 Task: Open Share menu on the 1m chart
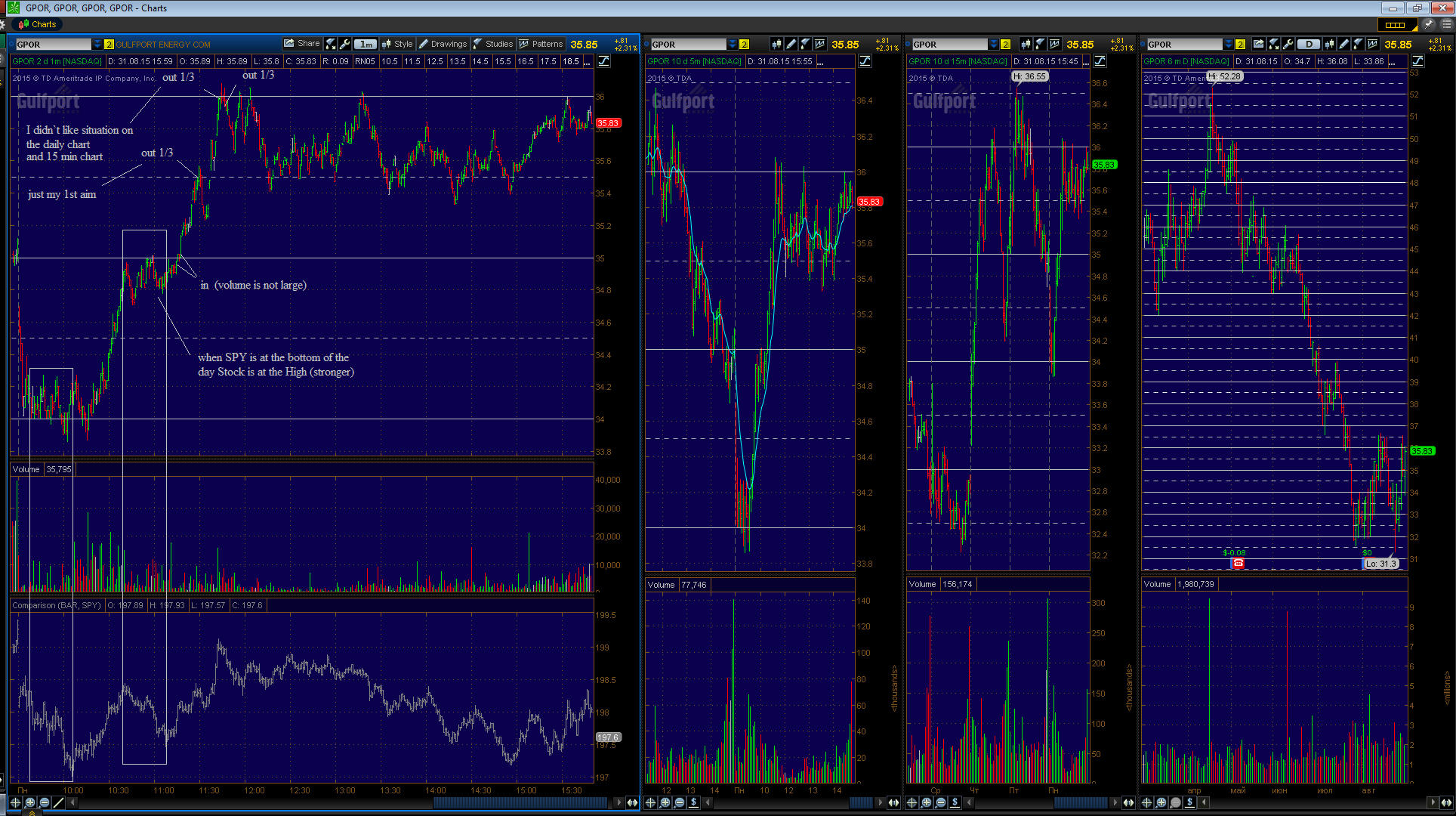[x=302, y=44]
